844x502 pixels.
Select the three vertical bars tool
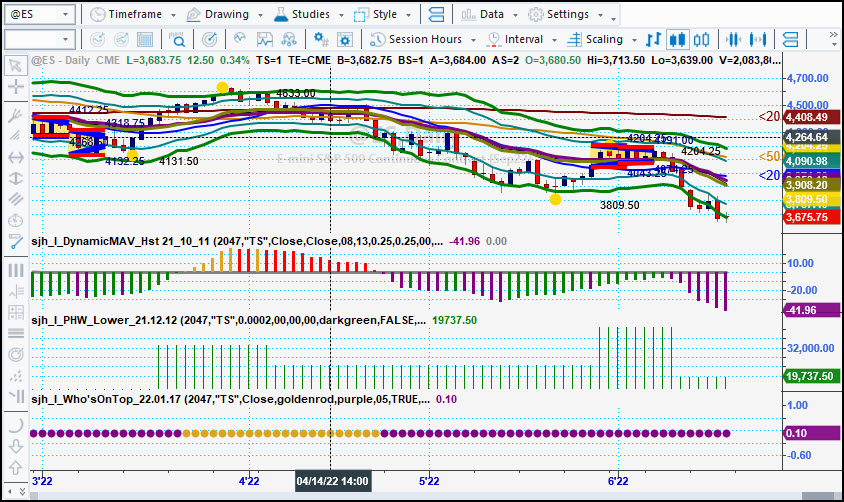[x=16, y=270]
